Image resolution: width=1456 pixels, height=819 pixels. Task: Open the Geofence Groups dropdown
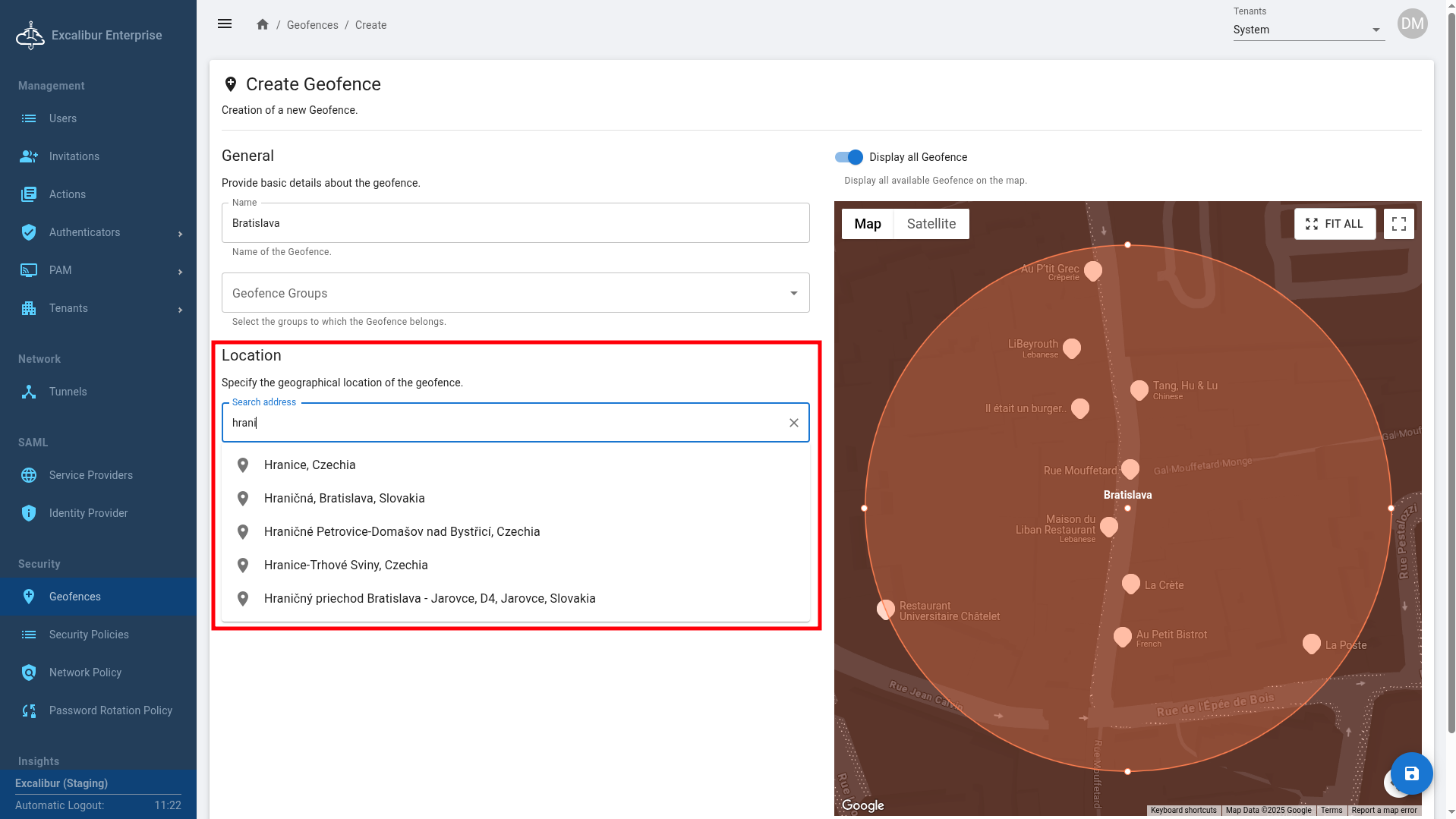coord(515,293)
